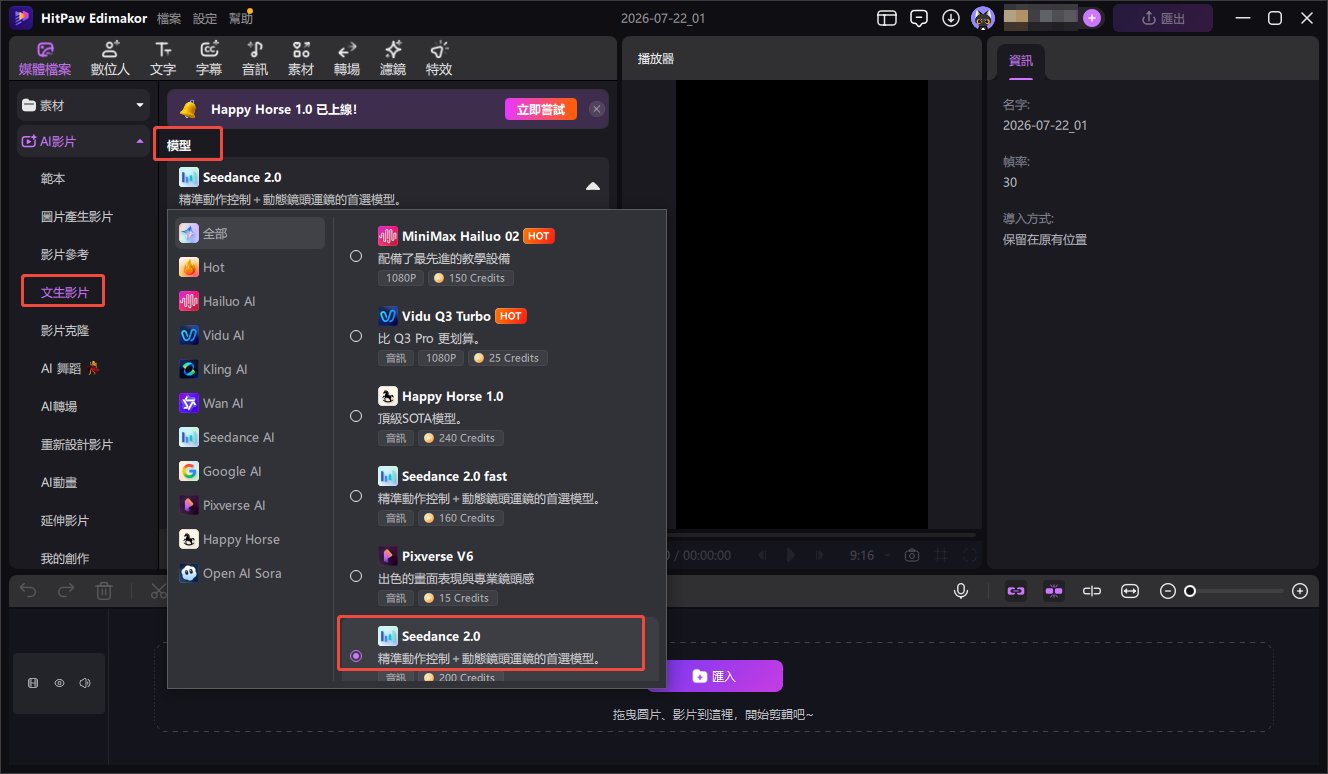Click the download icon in title bar
This screenshot has height=774, width=1328.
pos(950,18)
